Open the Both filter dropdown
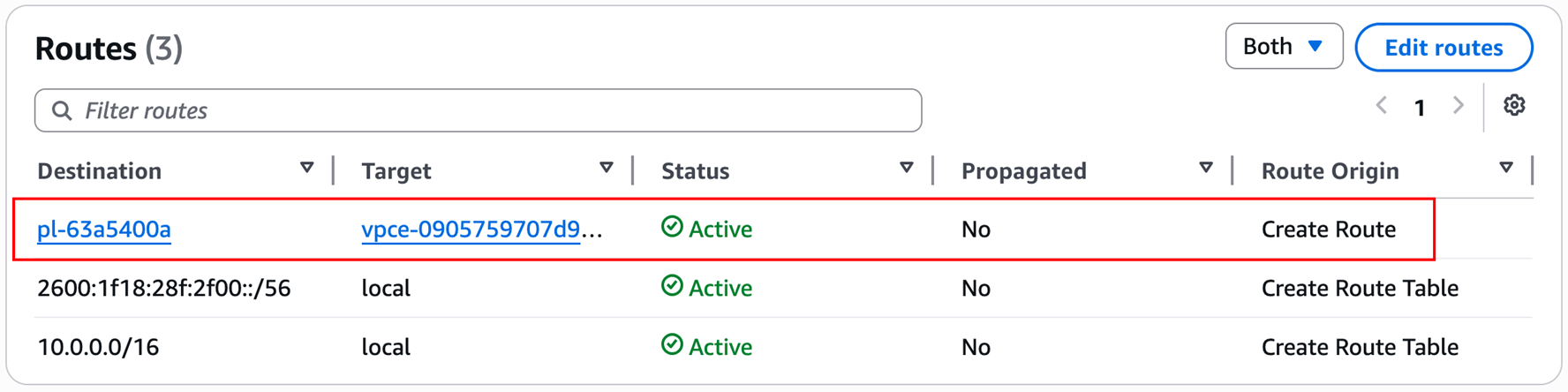The width and height of the screenshot is (1568, 392). [1284, 46]
